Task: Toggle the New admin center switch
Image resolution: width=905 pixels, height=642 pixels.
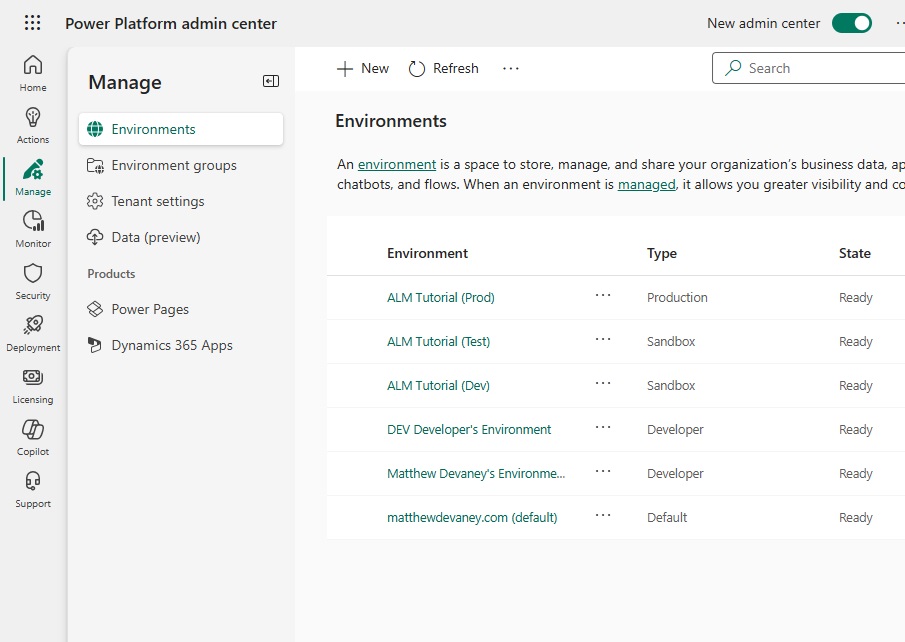Action: click(x=851, y=23)
